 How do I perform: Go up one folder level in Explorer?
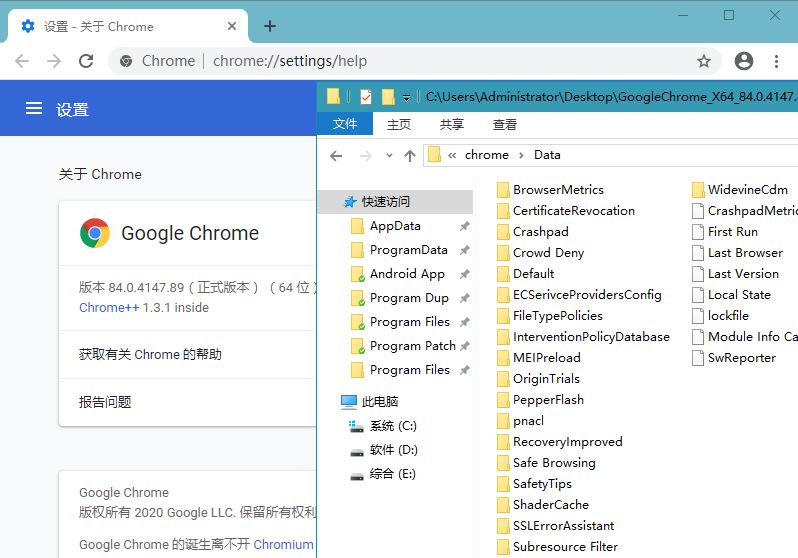410,156
